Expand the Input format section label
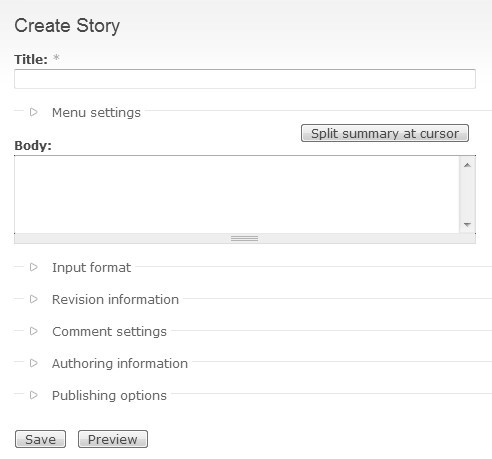 pos(91,268)
